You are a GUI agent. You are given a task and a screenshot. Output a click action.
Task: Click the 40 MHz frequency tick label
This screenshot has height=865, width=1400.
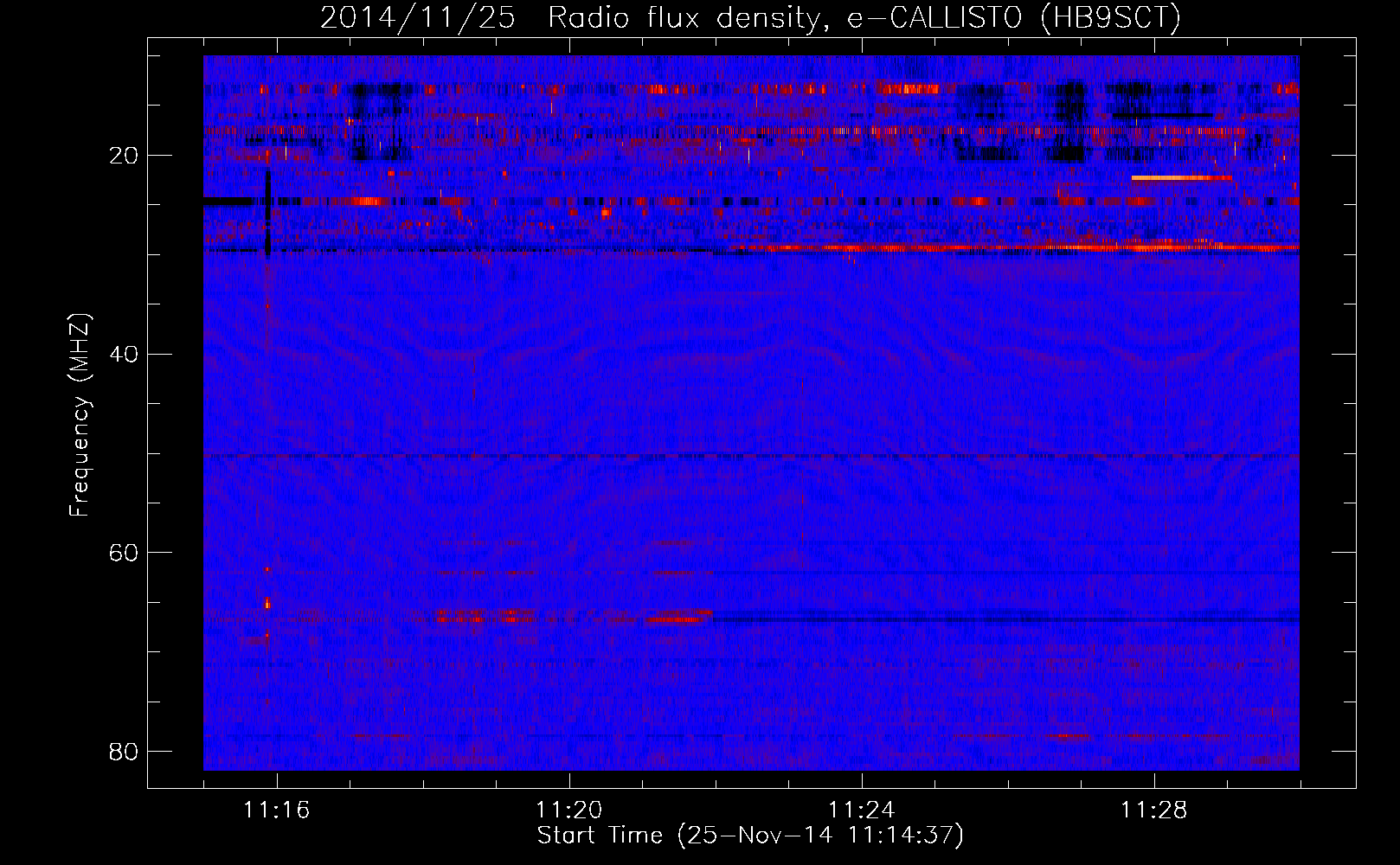point(125,354)
